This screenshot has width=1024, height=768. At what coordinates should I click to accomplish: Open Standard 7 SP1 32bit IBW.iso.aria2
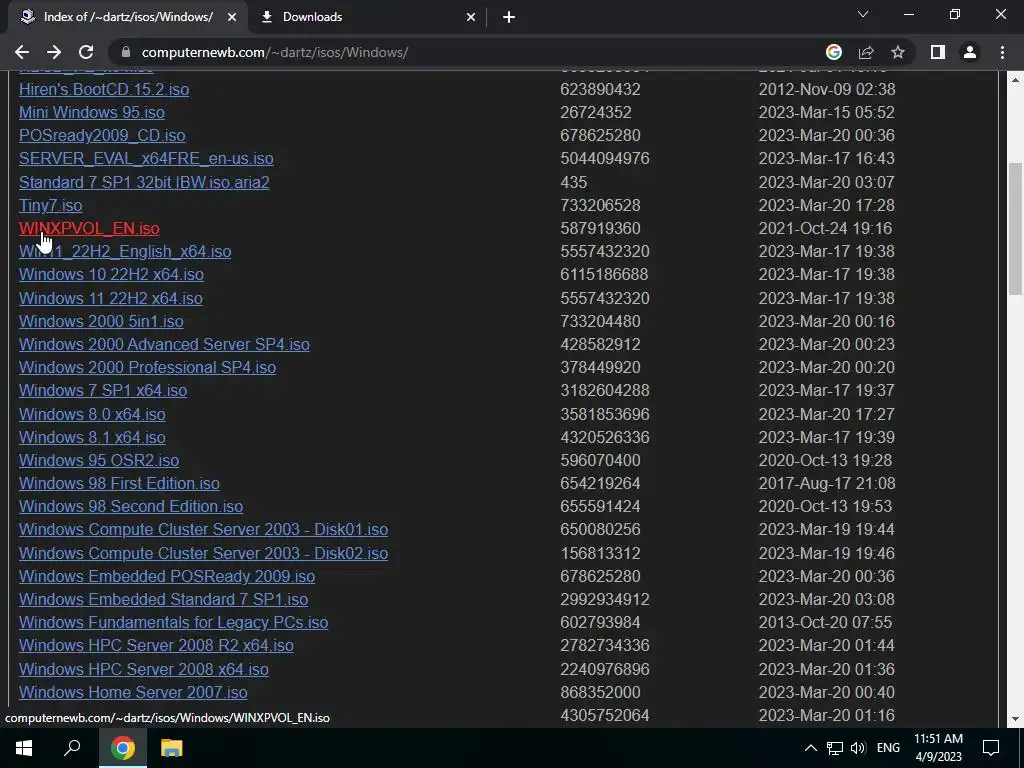coord(144,182)
